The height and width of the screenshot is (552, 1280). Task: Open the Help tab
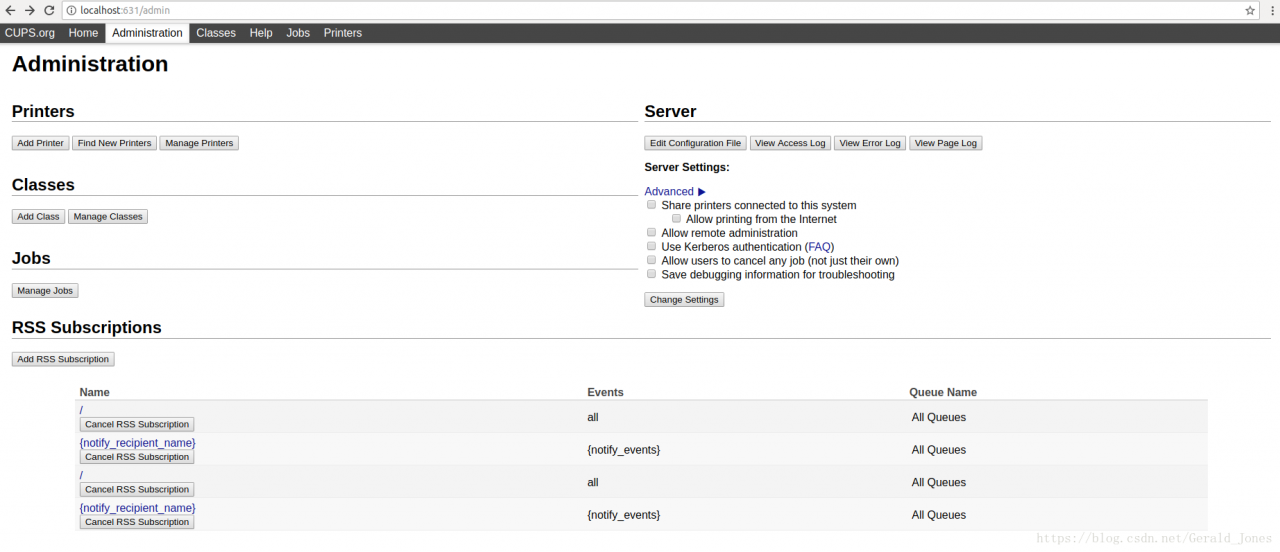(261, 33)
